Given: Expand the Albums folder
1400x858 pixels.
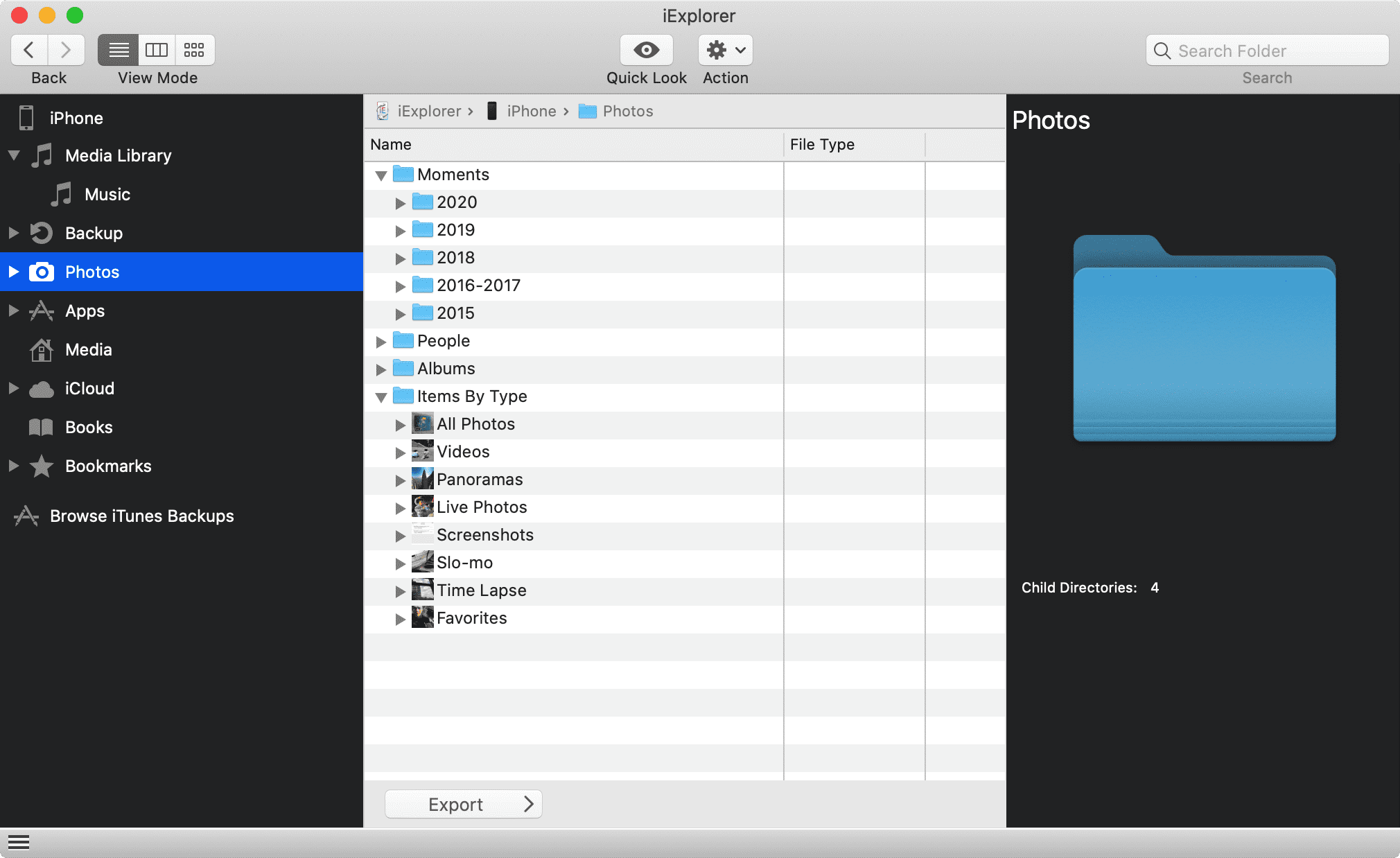Looking at the screenshot, I should tap(380, 369).
